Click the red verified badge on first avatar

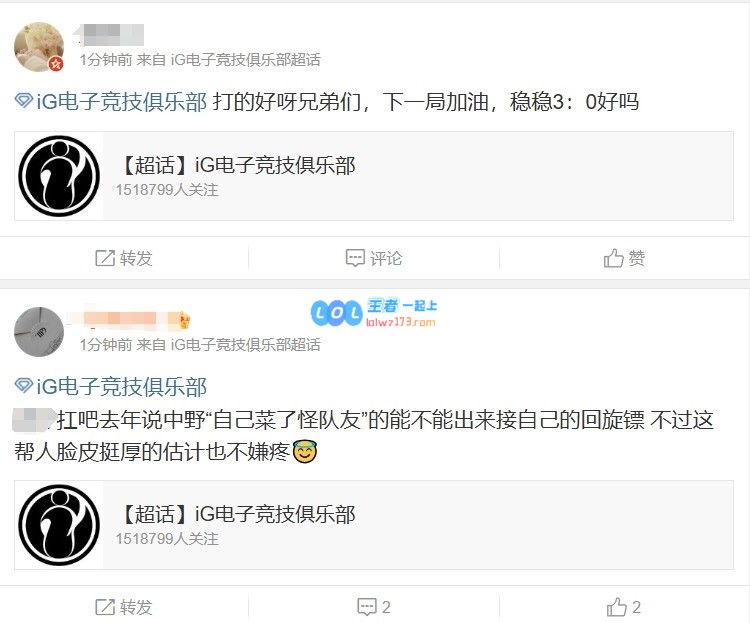(56, 64)
